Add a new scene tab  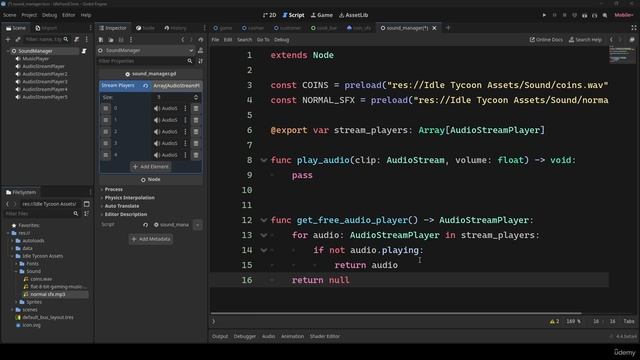[x=448, y=28]
